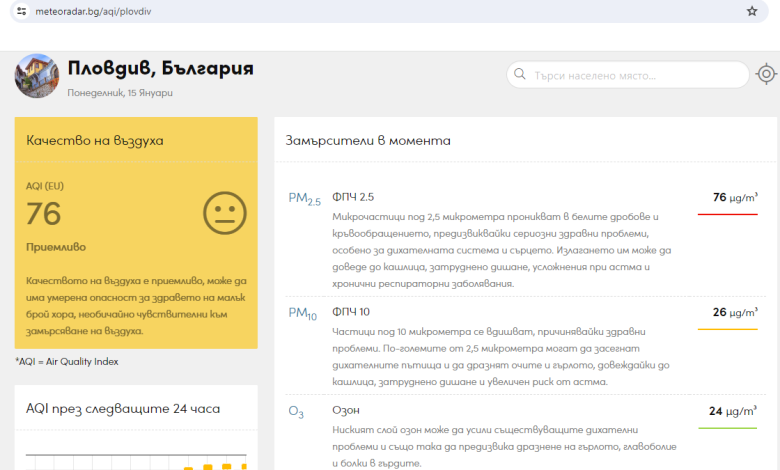Click the 'AQI (EU)' label
Screen dimensions: 780x470
45,186
